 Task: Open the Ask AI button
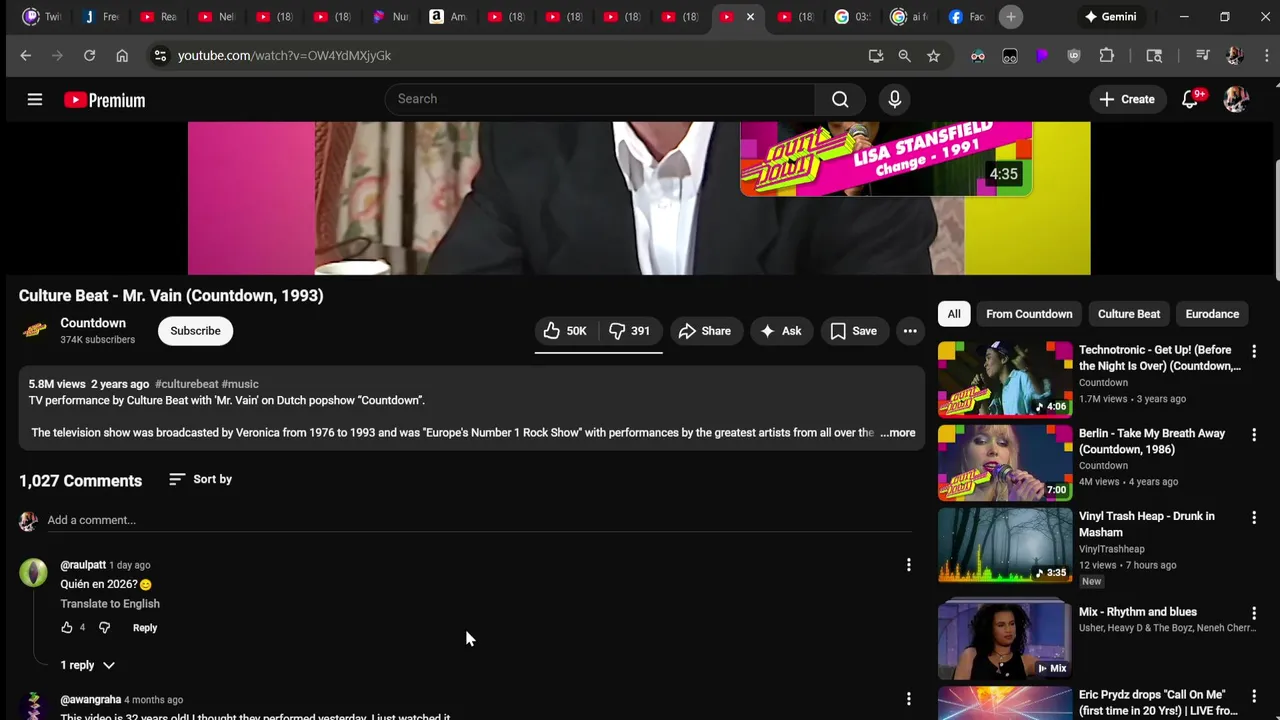pyautogui.click(x=781, y=331)
